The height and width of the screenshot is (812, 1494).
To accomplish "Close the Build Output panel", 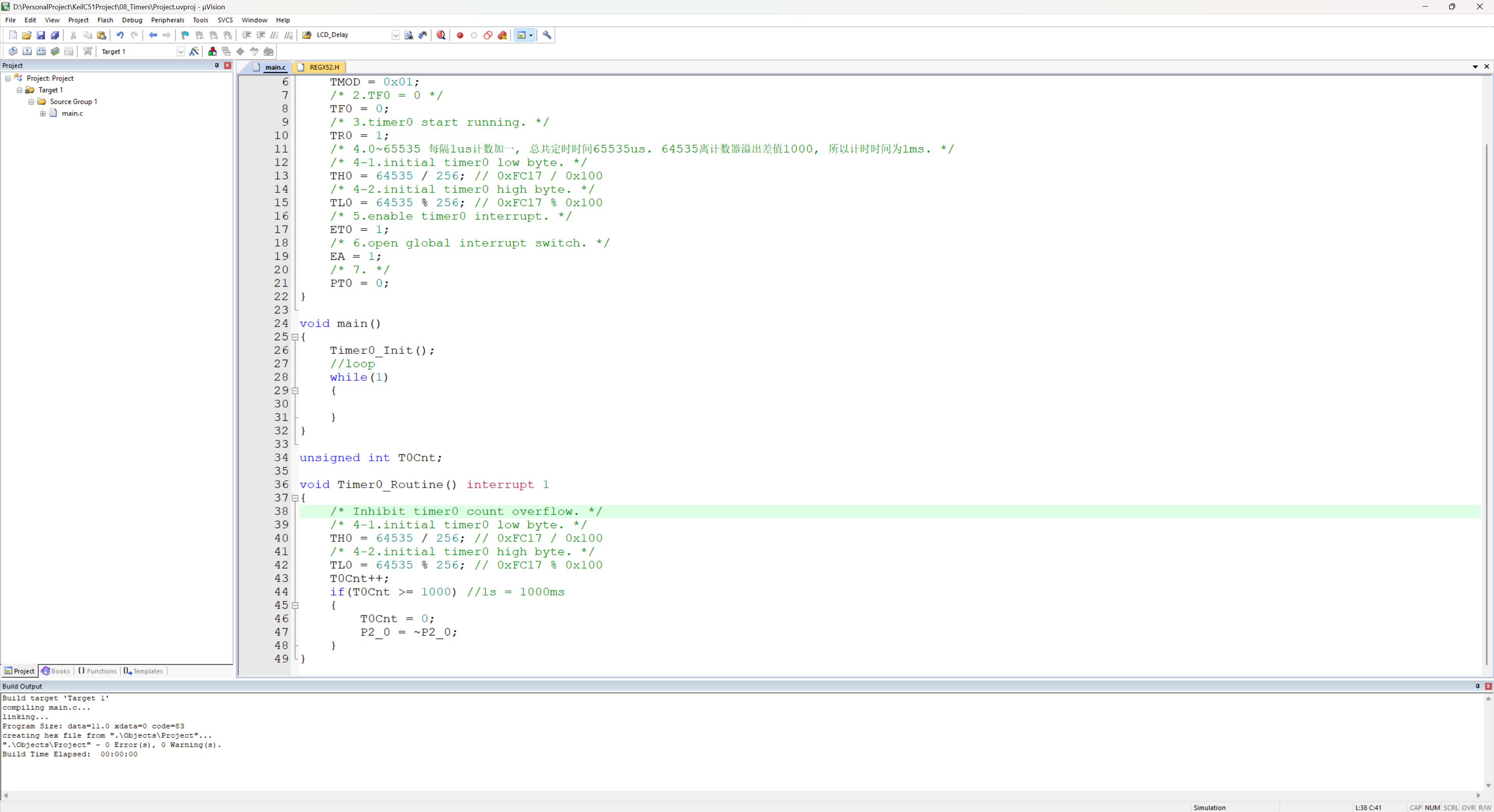I will 1488,686.
